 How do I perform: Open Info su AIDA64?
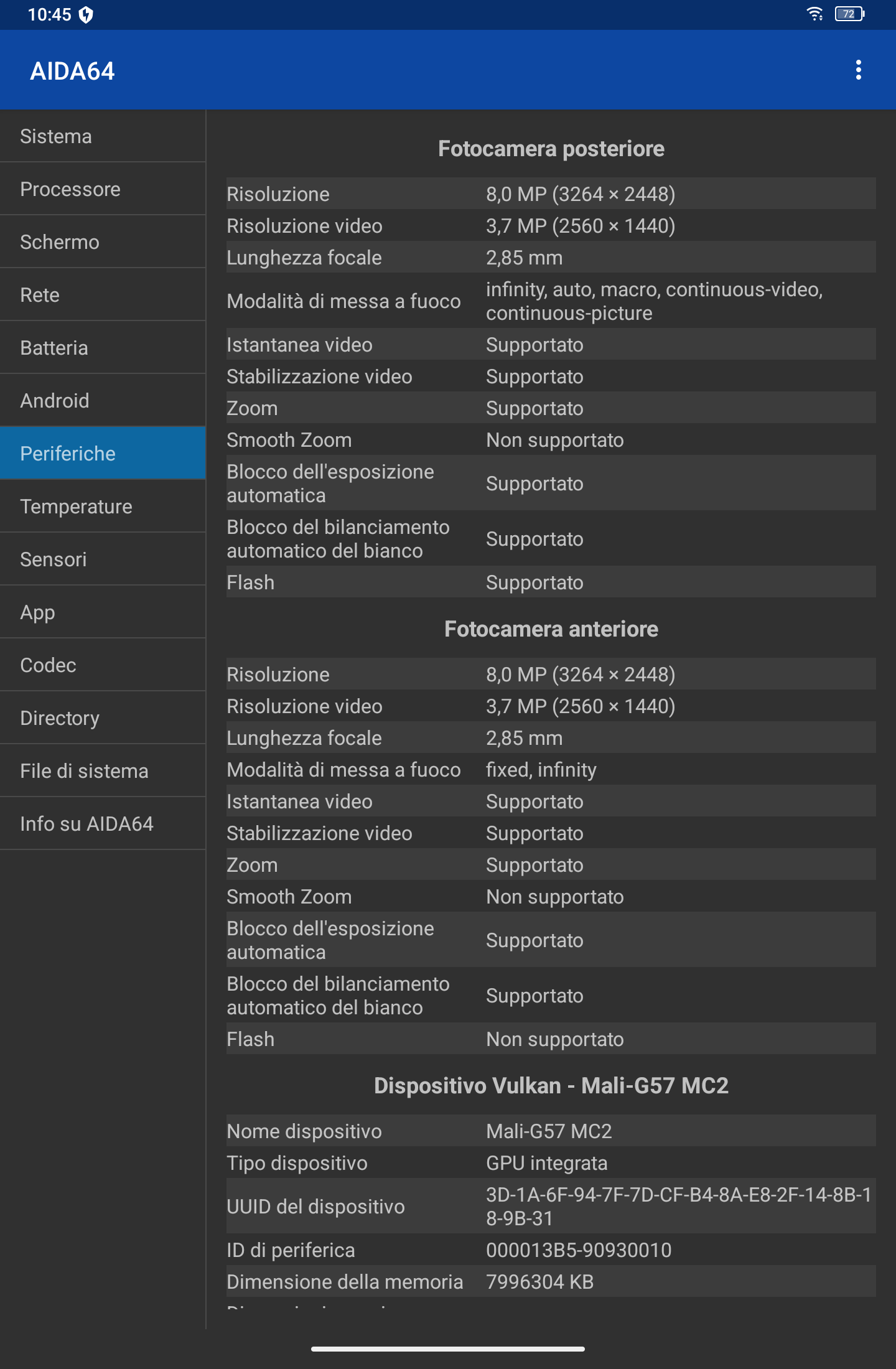point(103,824)
